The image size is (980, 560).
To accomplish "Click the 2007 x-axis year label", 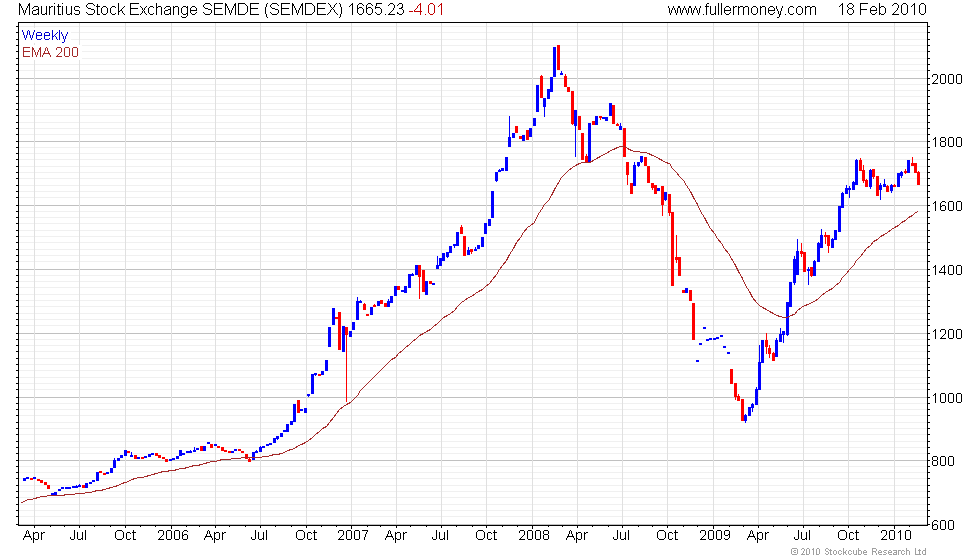I will 352,536.
